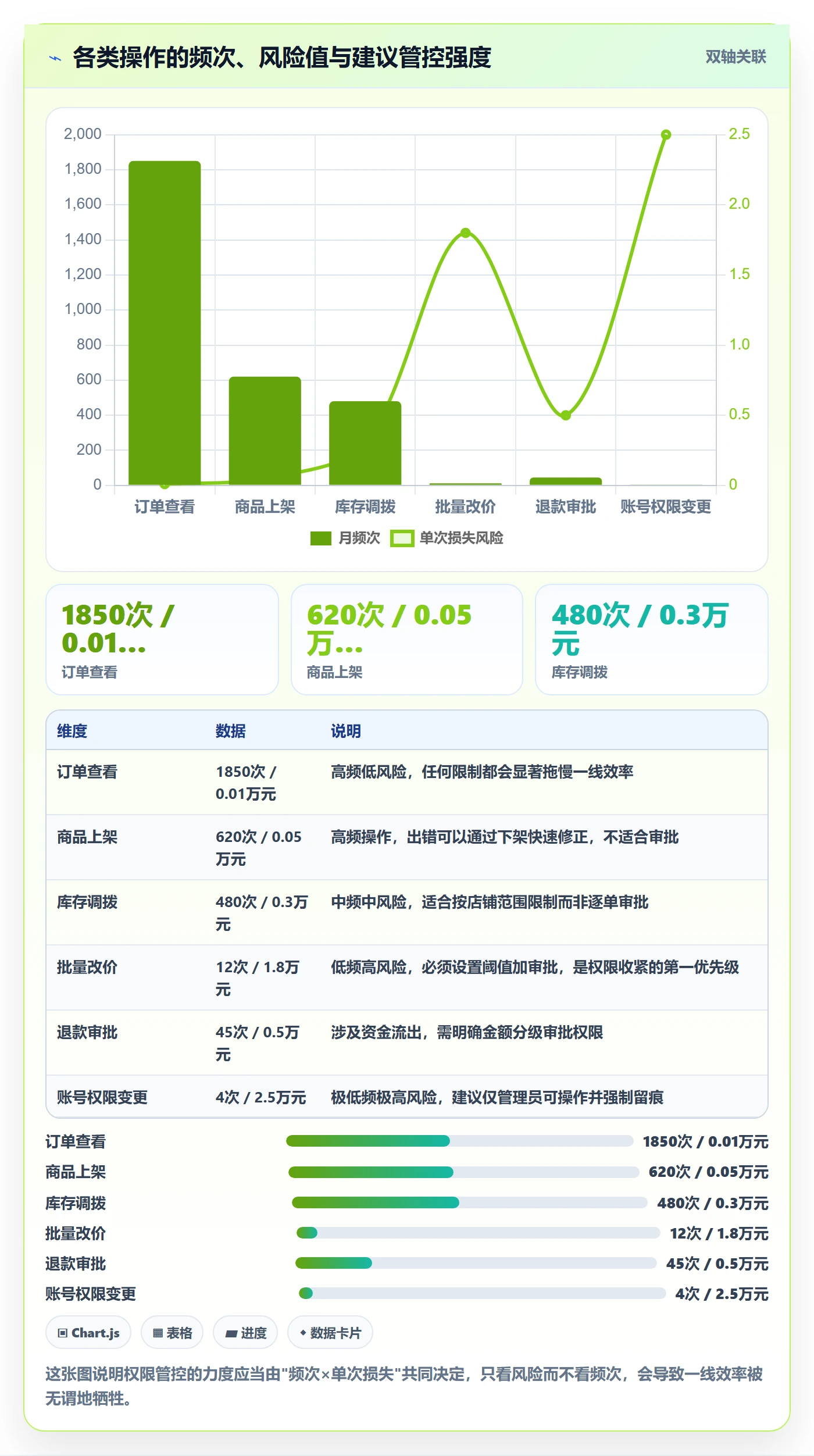Select the 数据卡片 tag chip
This screenshot has height=1456, width=814.
[x=330, y=1332]
